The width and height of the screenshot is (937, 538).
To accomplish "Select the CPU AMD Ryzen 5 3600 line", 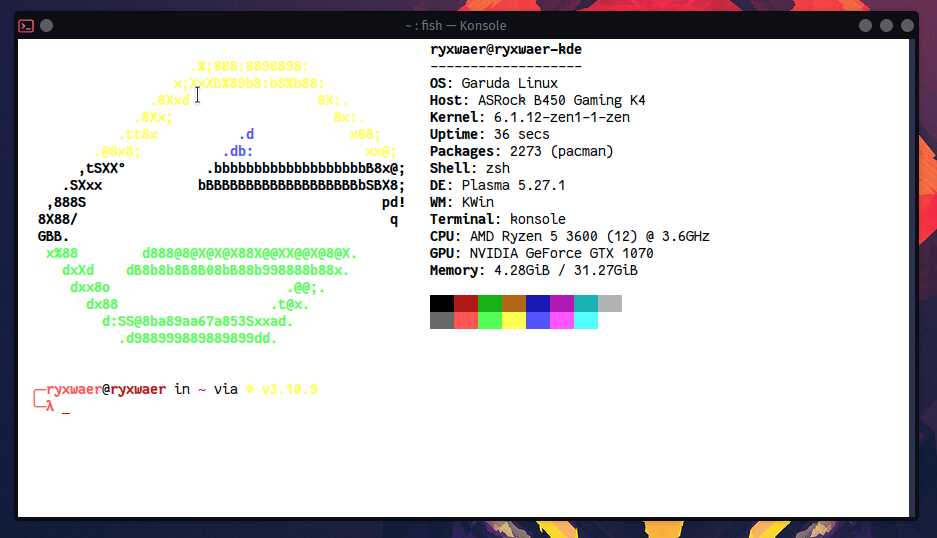I will [569, 236].
